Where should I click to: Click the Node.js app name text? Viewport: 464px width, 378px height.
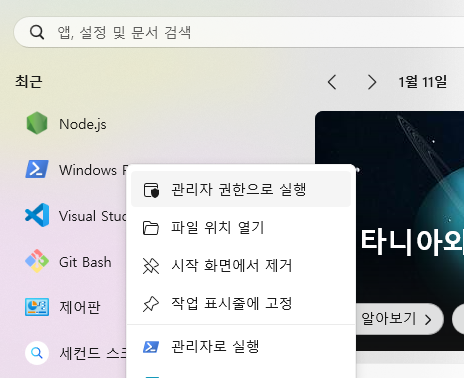[83, 124]
